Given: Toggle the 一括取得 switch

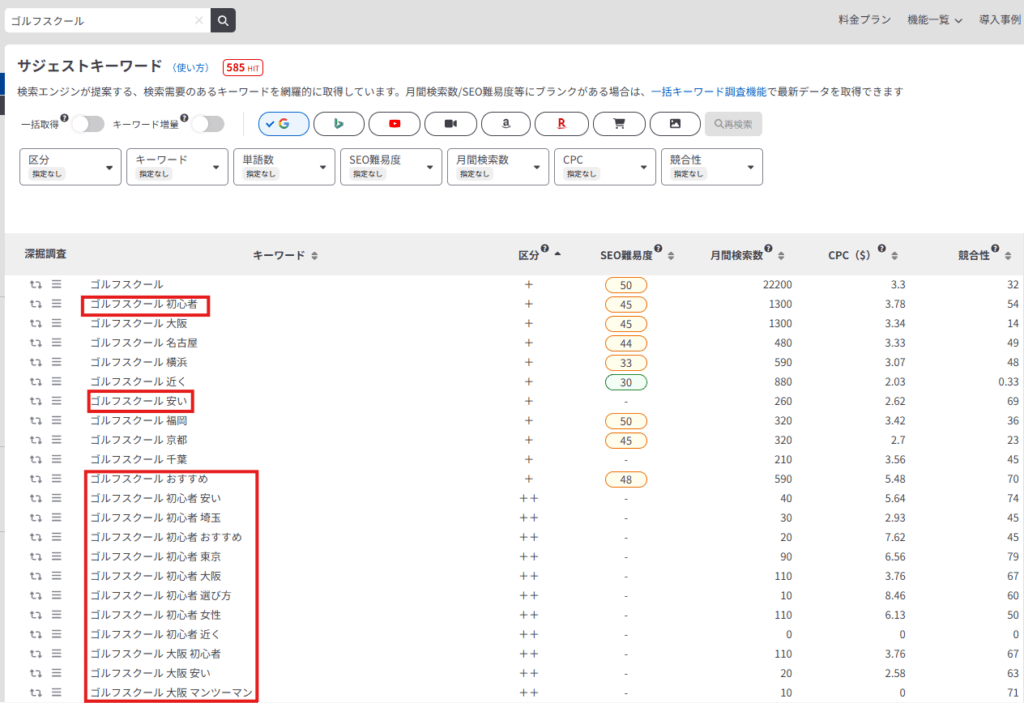Looking at the screenshot, I should coord(88,124).
